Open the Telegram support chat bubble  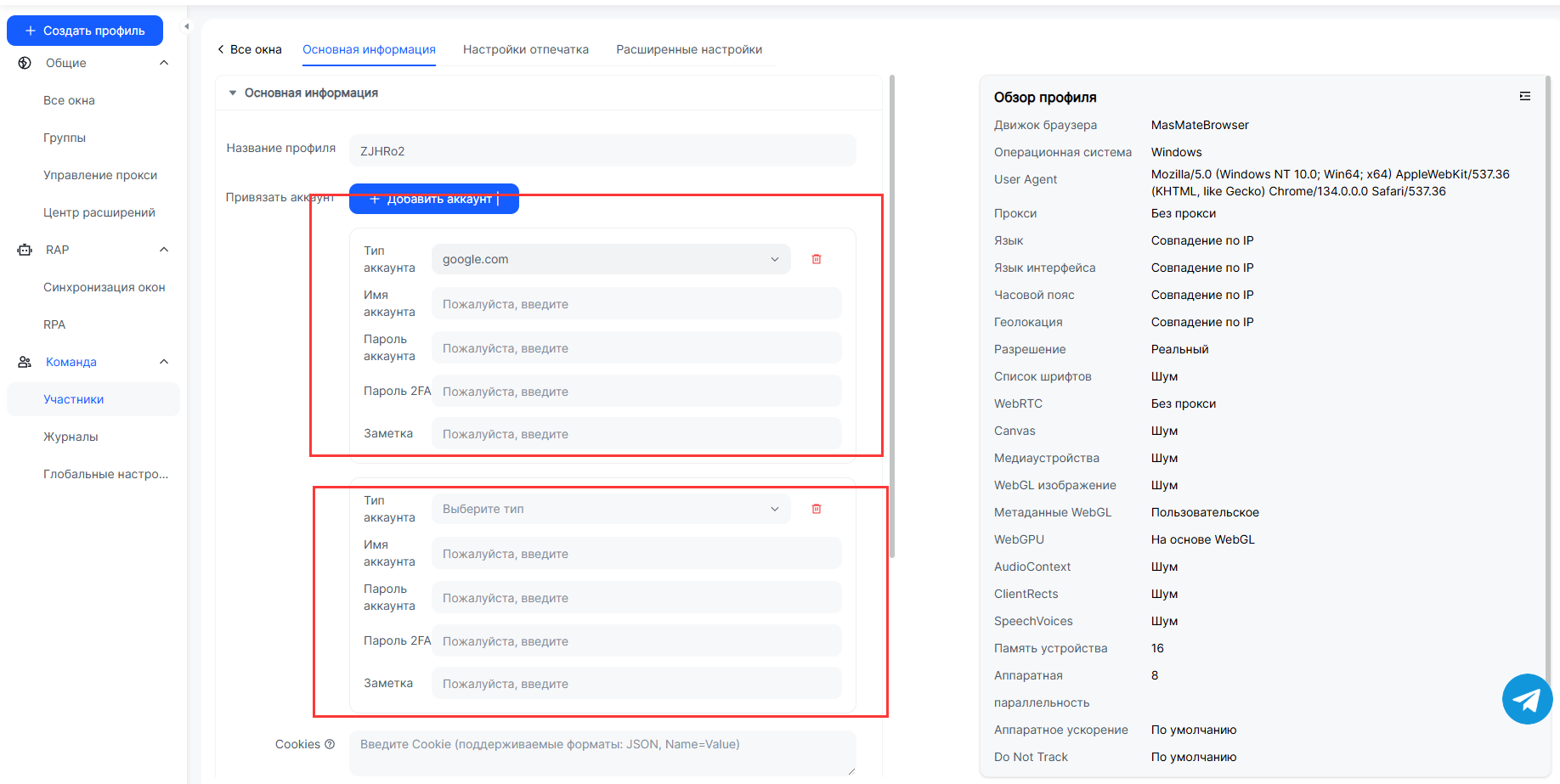click(x=1527, y=699)
